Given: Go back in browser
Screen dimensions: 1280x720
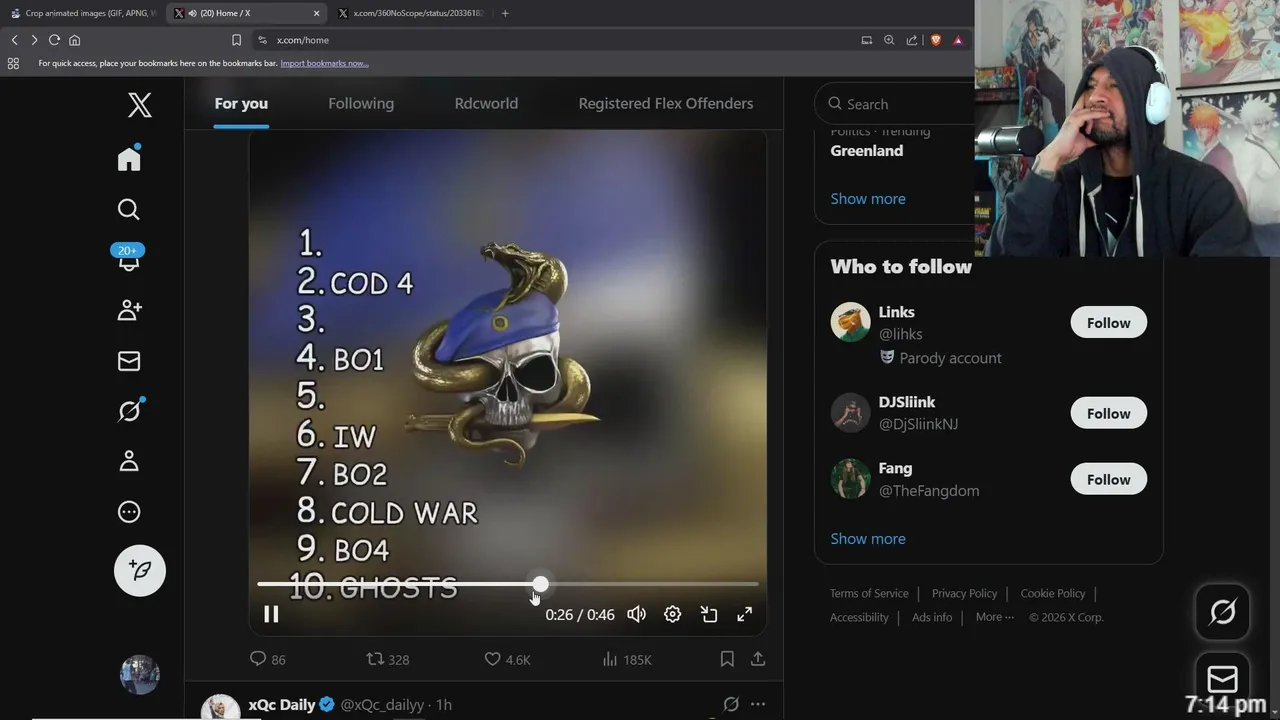Looking at the screenshot, I should coord(14,40).
